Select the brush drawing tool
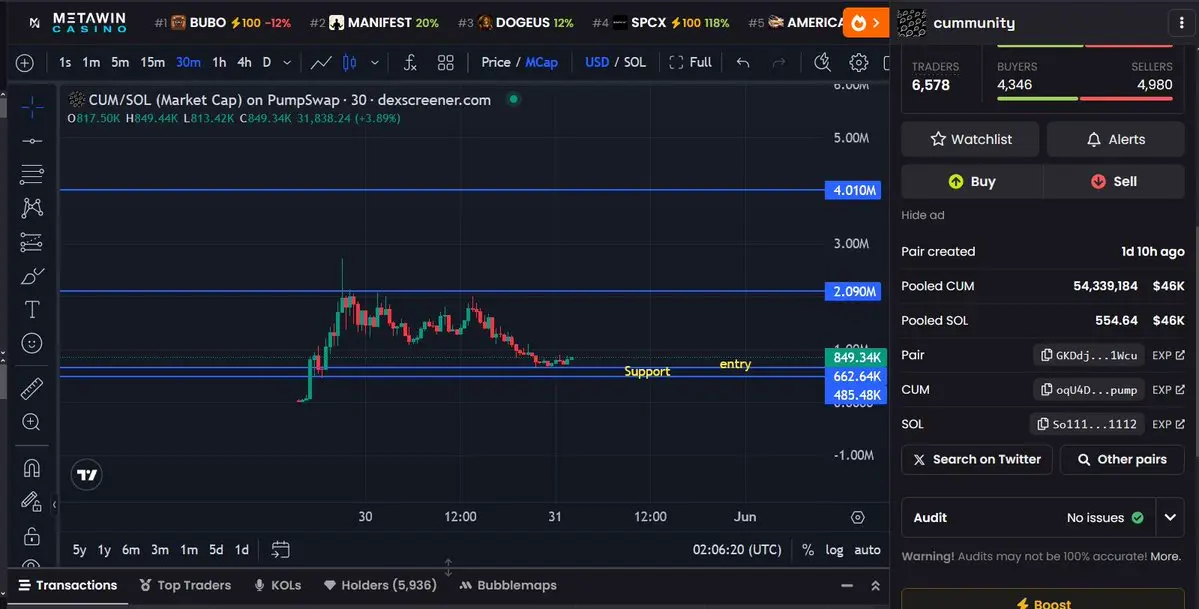The height and width of the screenshot is (609, 1199). 32,276
